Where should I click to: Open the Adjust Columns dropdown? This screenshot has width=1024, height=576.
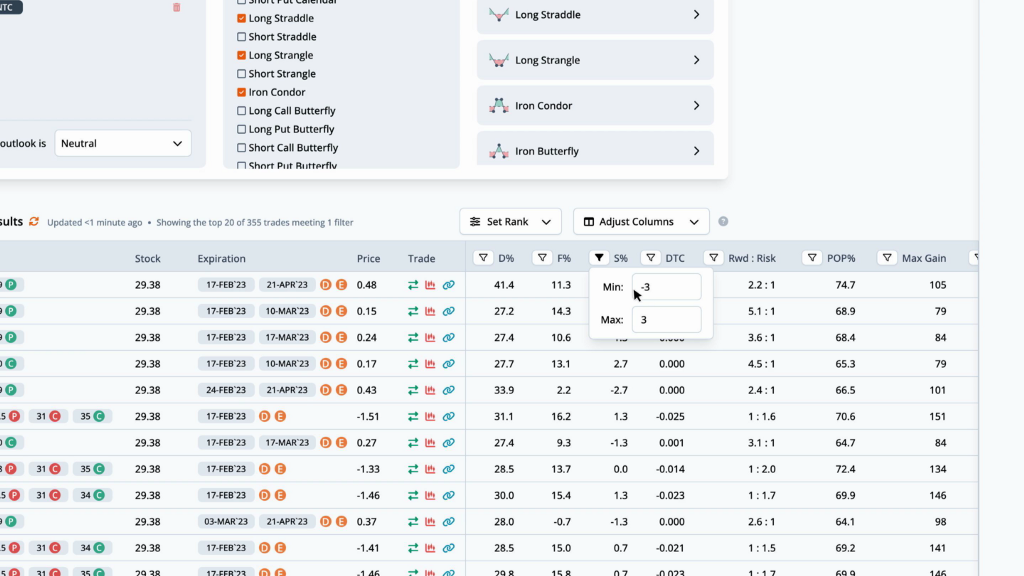[641, 221]
